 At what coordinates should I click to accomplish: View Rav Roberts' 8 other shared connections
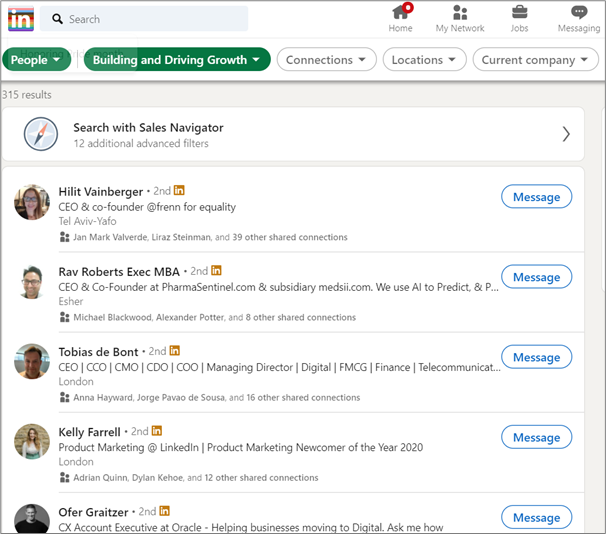click(x=214, y=317)
